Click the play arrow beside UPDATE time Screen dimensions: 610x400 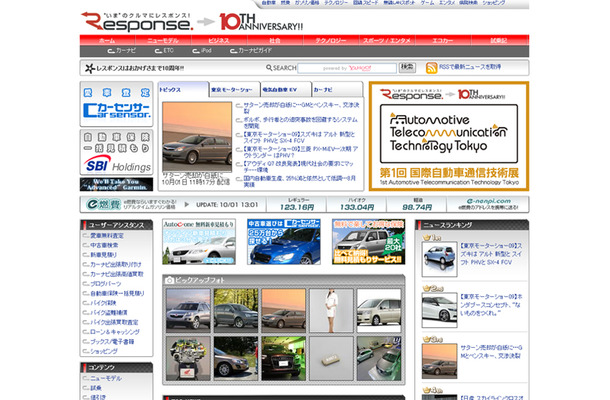tap(187, 205)
